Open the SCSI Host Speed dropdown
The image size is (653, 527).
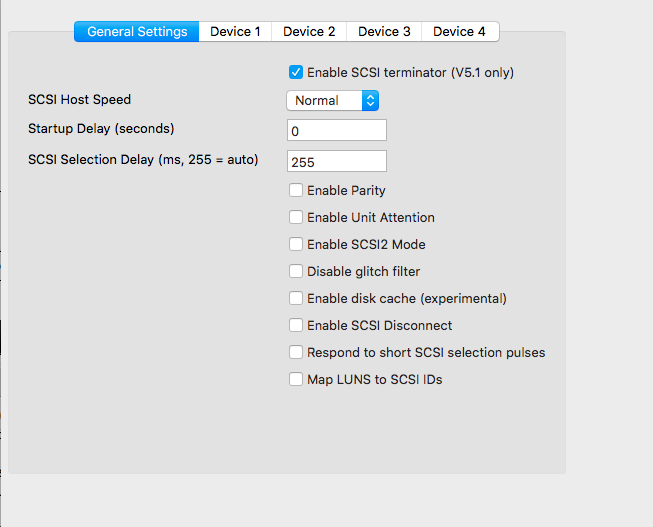click(332, 100)
